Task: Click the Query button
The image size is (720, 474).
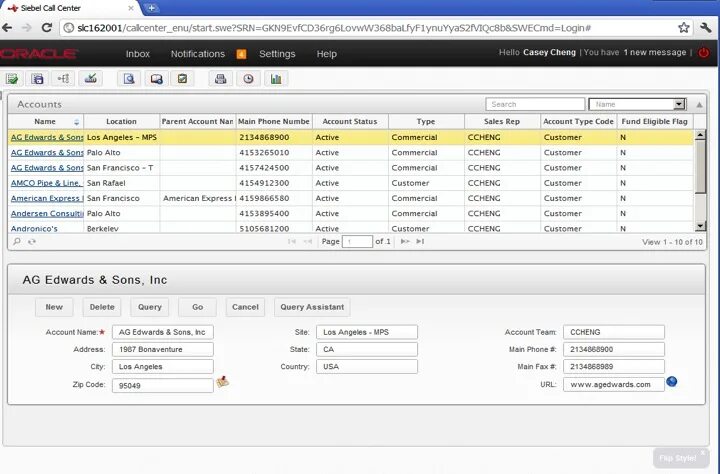Action: (x=150, y=307)
